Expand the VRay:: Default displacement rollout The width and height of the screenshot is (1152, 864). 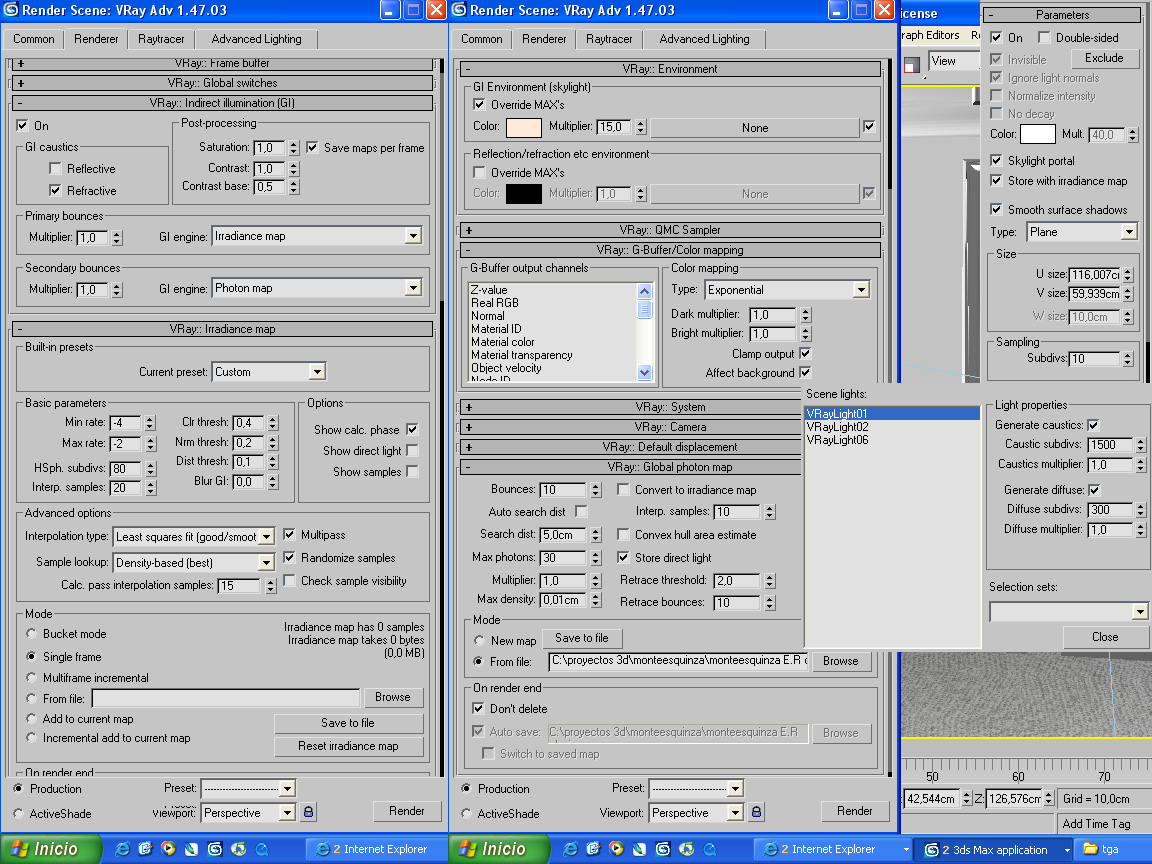coord(631,447)
